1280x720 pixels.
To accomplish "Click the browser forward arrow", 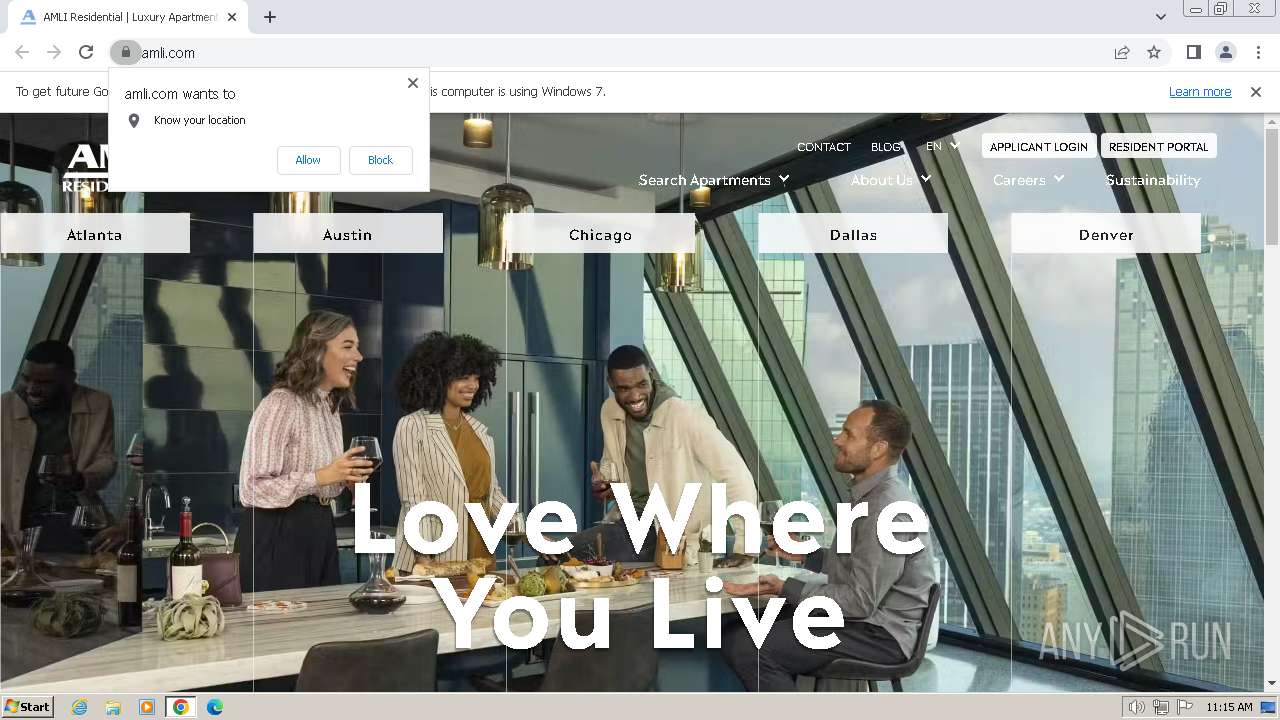I will click(54, 52).
